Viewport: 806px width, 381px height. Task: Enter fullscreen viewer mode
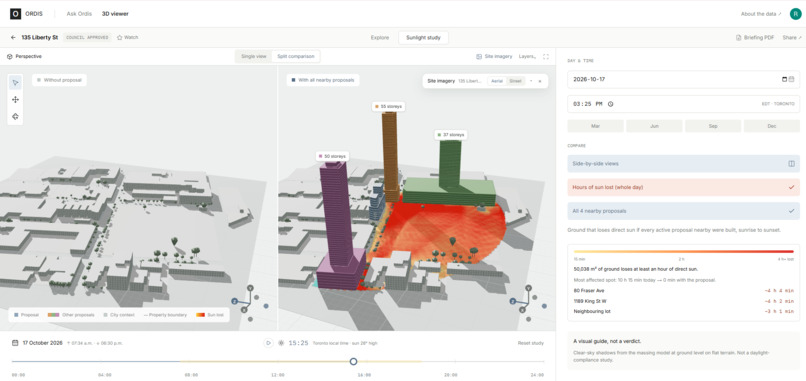click(x=546, y=57)
